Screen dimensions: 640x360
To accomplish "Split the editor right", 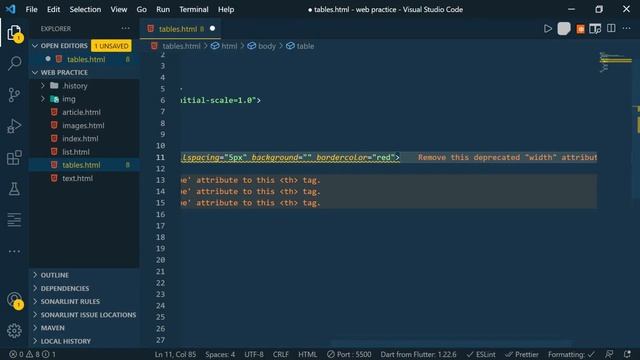I will pyautogui.click(x=611, y=28).
